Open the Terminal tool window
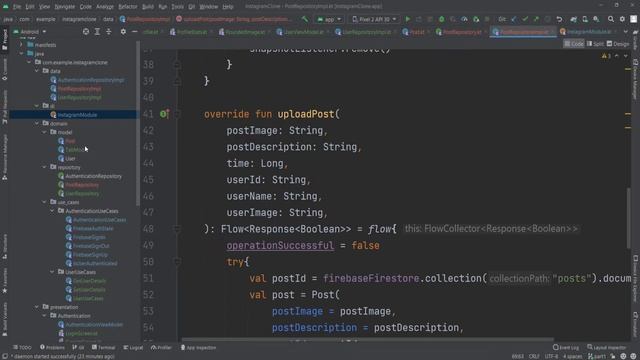640x360 pixels. (103, 347)
